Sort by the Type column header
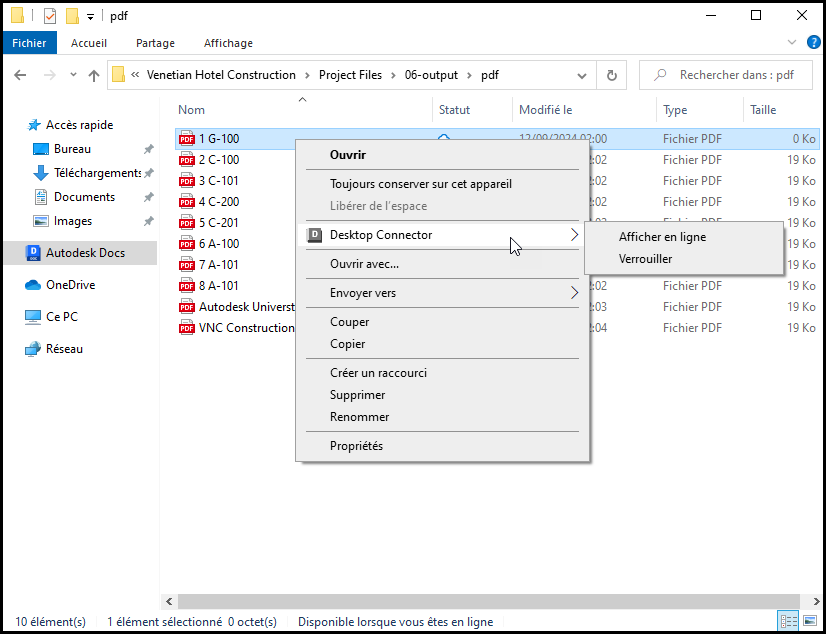The width and height of the screenshot is (826, 634). (700, 110)
